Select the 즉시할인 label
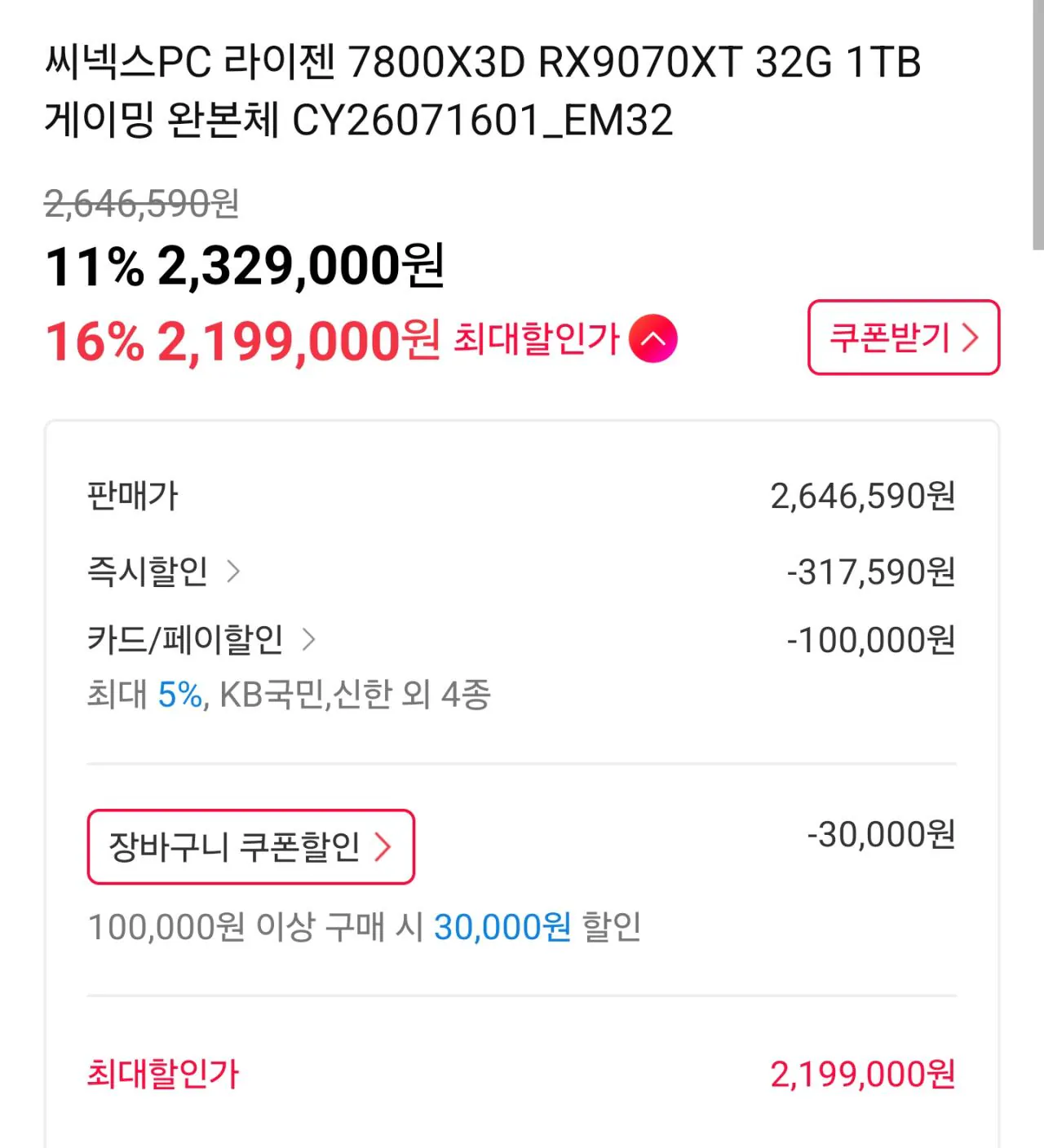Viewport: 1044px width, 1148px height. 148,571
